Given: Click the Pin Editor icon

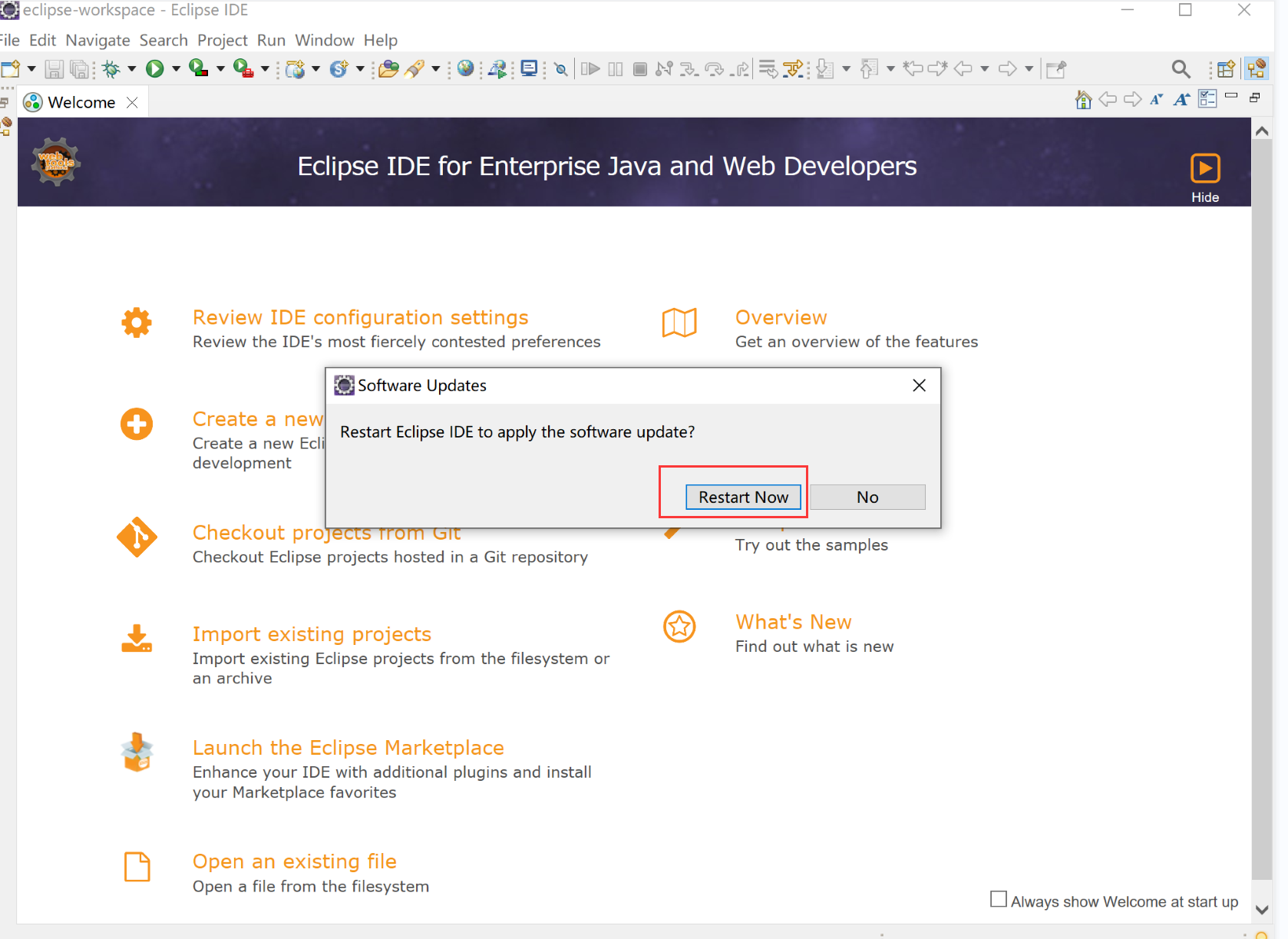Looking at the screenshot, I should (x=1057, y=69).
